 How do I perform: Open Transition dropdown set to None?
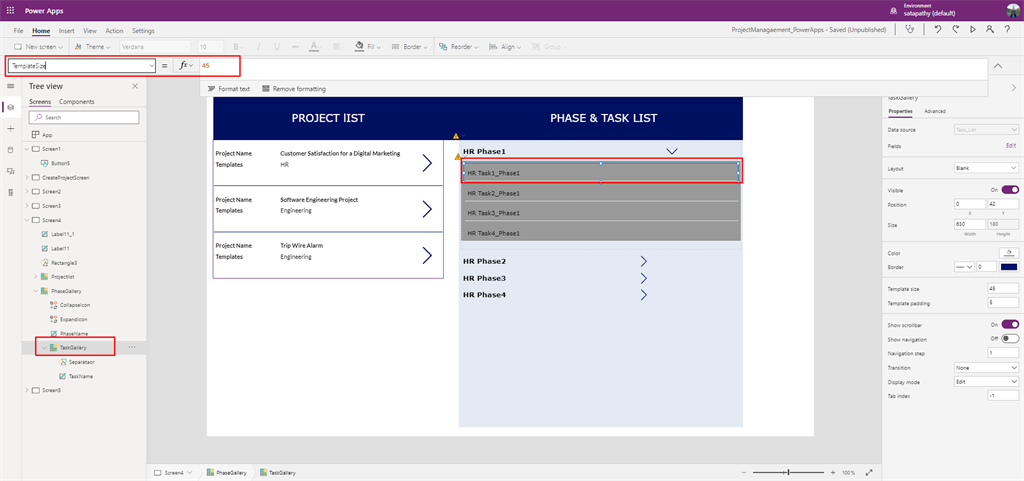pos(986,367)
